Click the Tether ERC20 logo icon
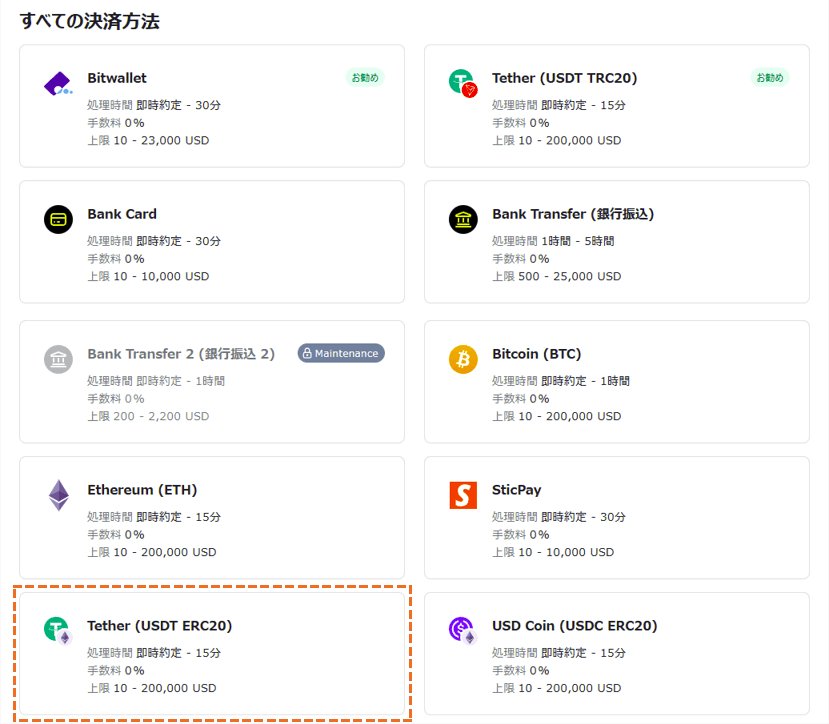829x724 pixels. pos(58,631)
